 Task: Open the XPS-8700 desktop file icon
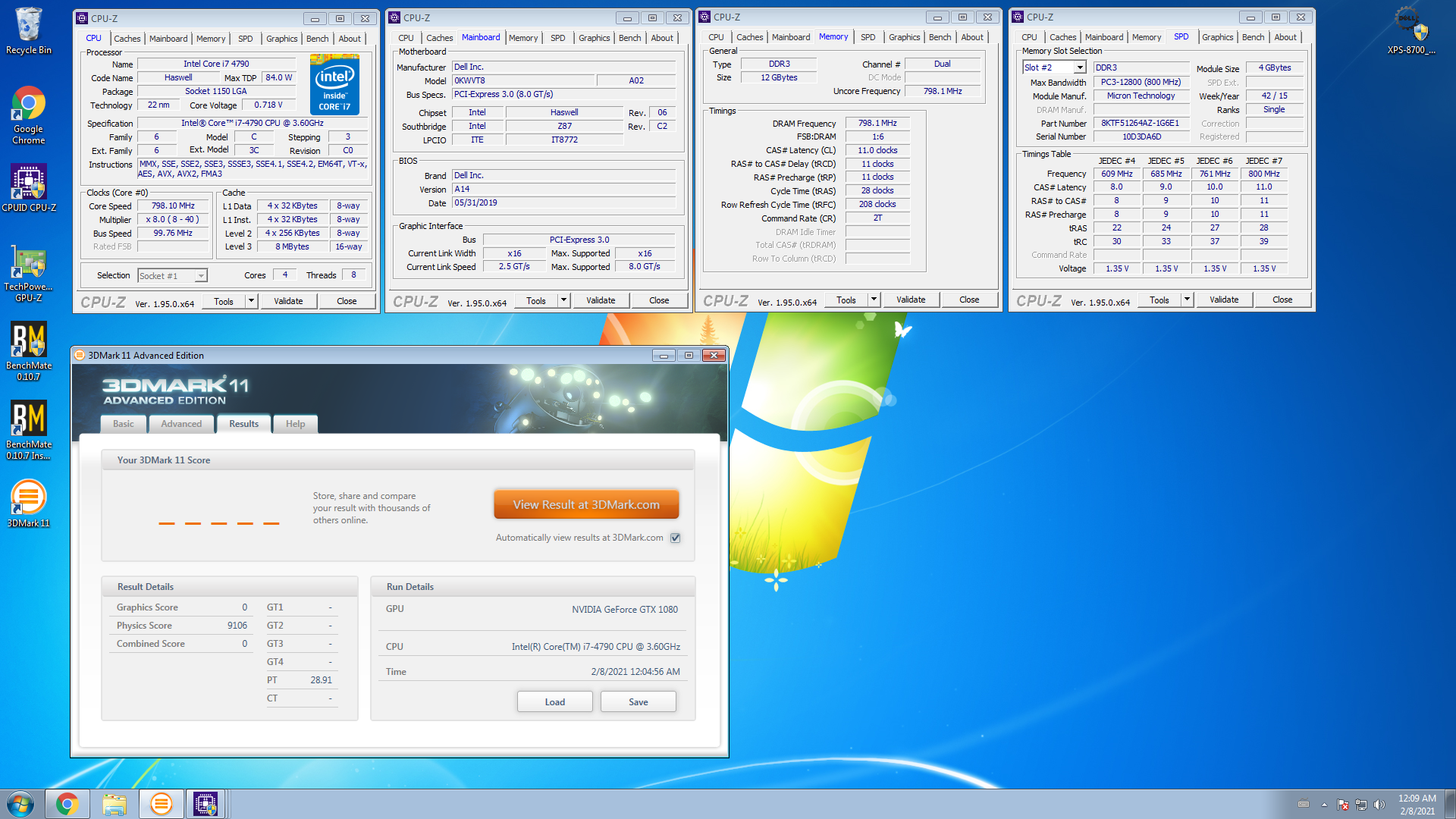(1411, 31)
